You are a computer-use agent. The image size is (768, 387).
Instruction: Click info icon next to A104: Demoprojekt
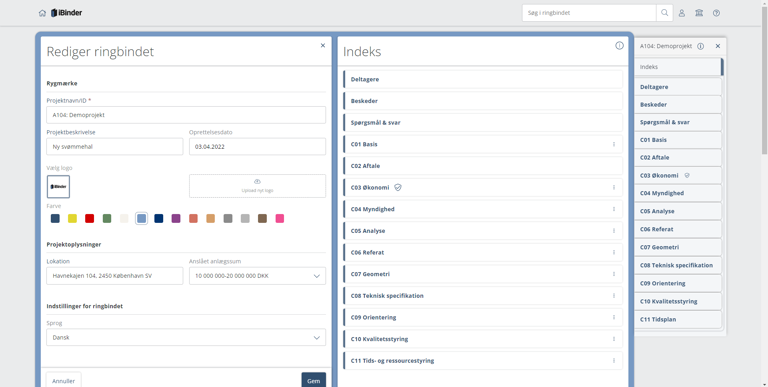coord(700,46)
